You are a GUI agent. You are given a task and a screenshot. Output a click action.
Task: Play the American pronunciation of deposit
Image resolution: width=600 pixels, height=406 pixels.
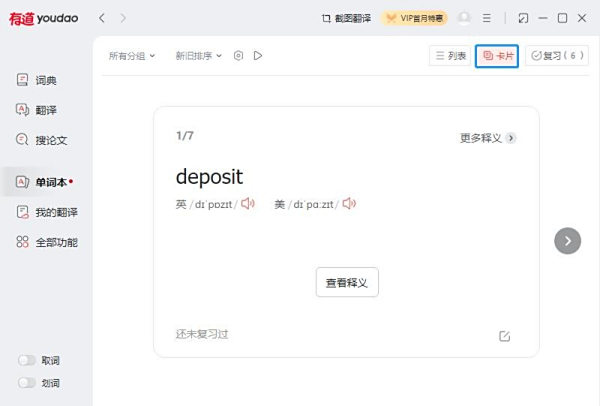click(349, 204)
